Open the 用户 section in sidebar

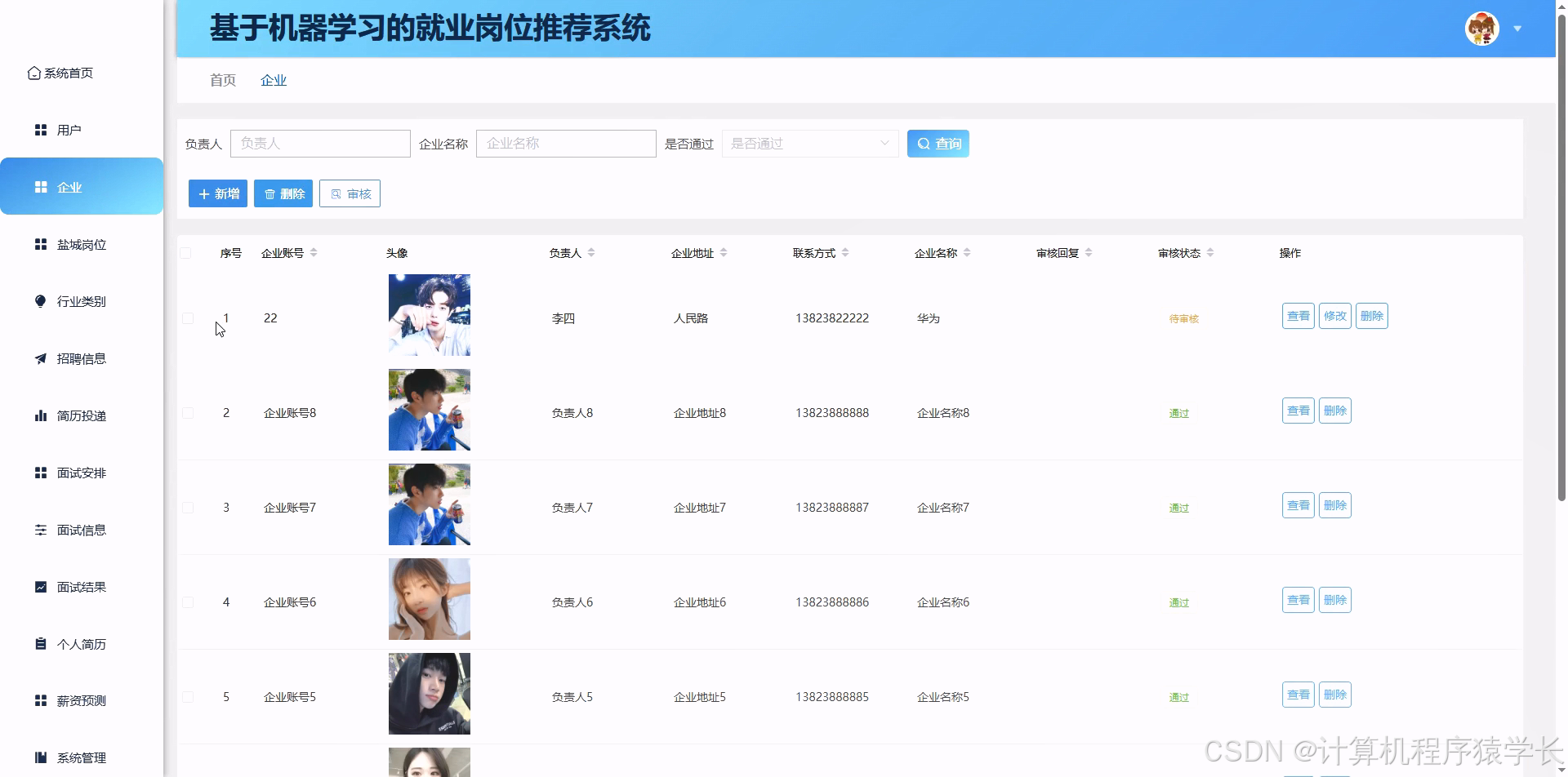coord(69,130)
